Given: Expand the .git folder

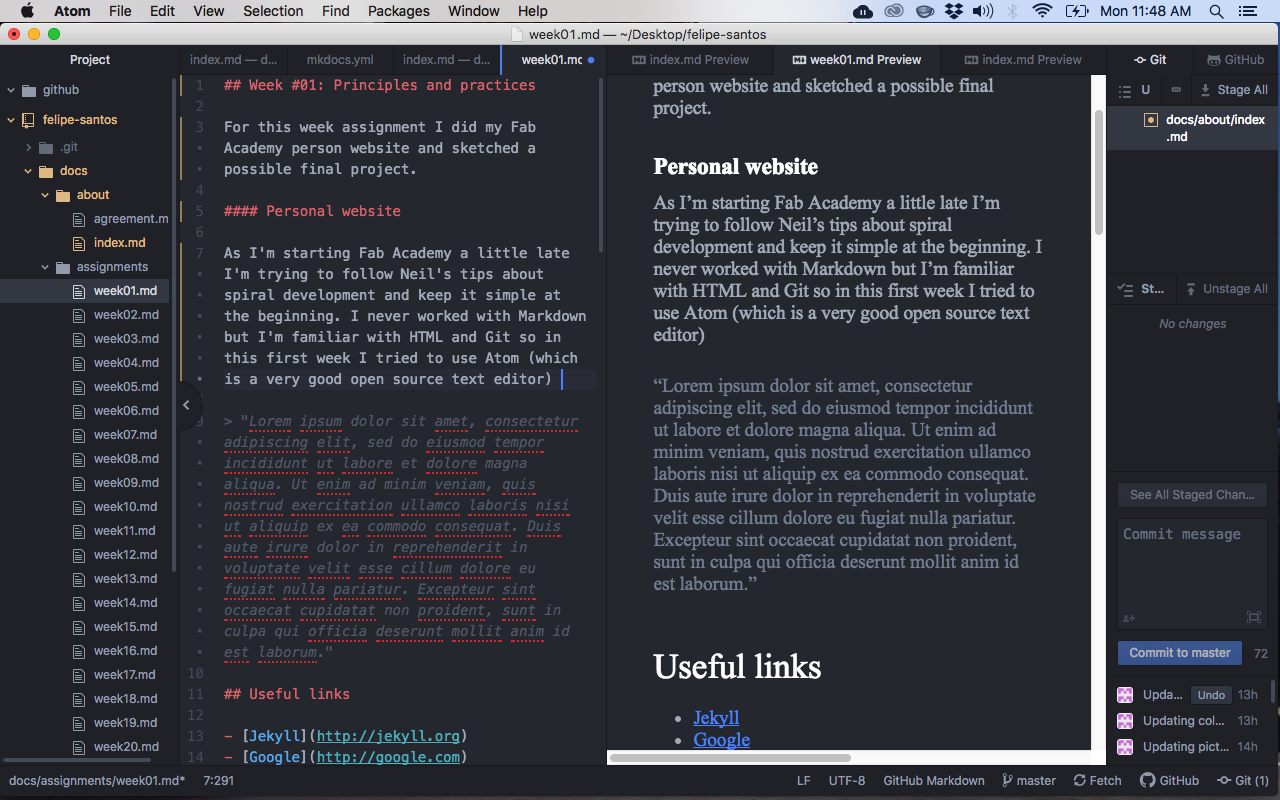Looking at the screenshot, I should click(29, 147).
